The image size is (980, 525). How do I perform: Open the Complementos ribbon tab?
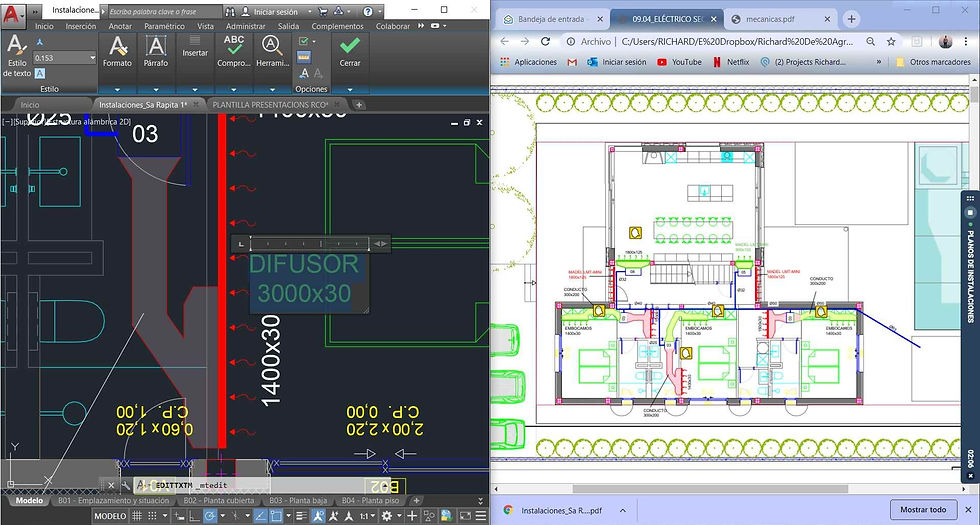[338, 26]
